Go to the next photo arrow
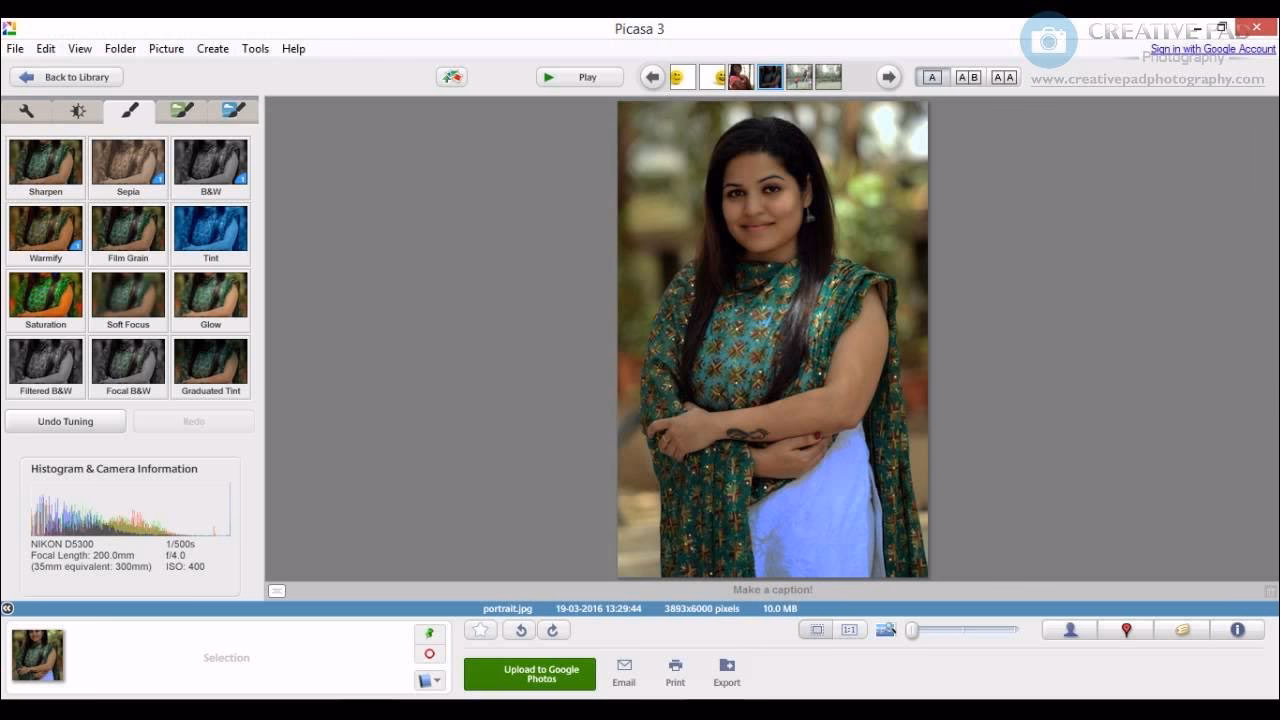This screenshot has width=1280, height=720. click(x=888, y=77)
